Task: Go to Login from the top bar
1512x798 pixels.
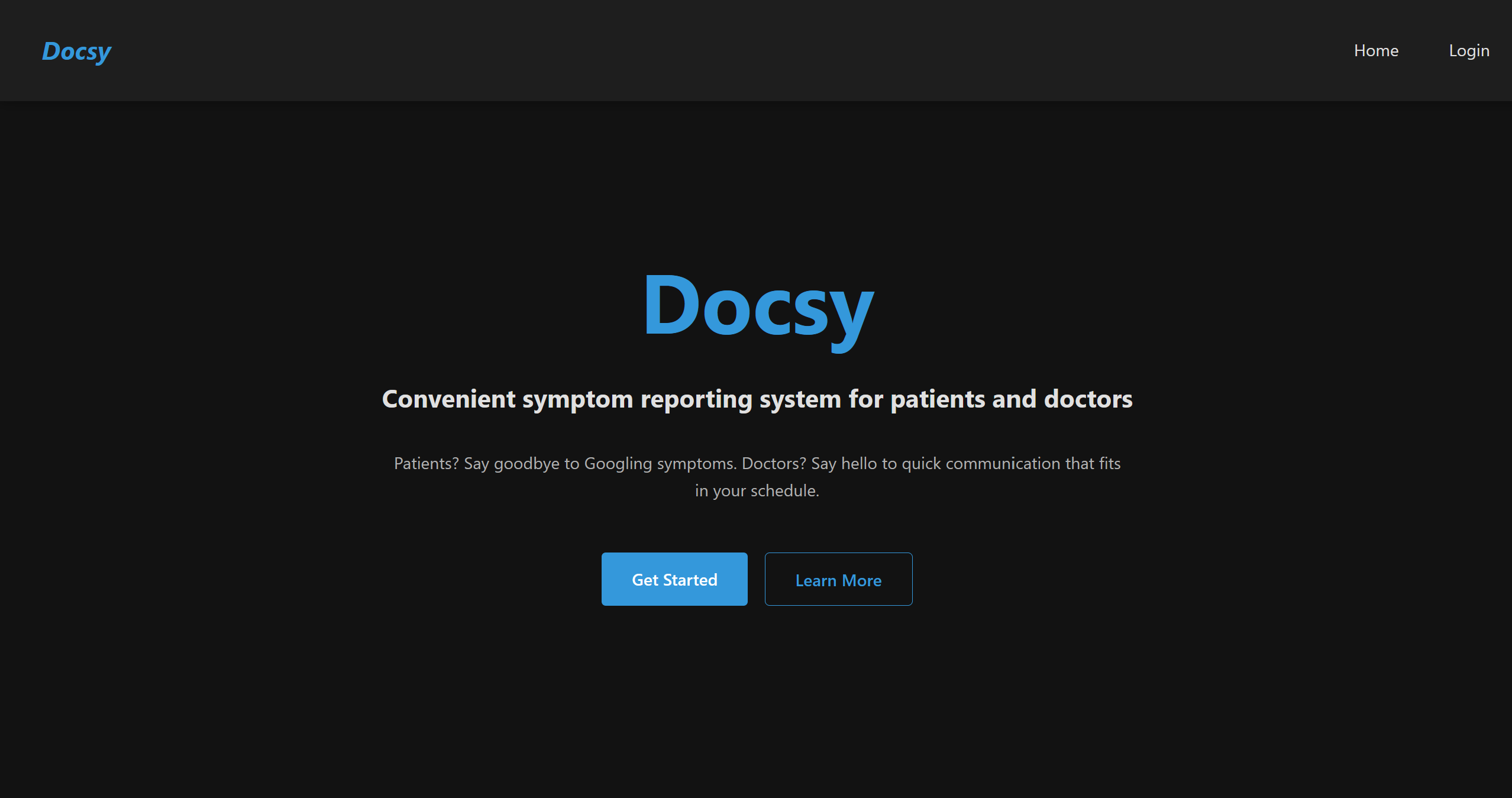Action: [x=1469, y=51]
